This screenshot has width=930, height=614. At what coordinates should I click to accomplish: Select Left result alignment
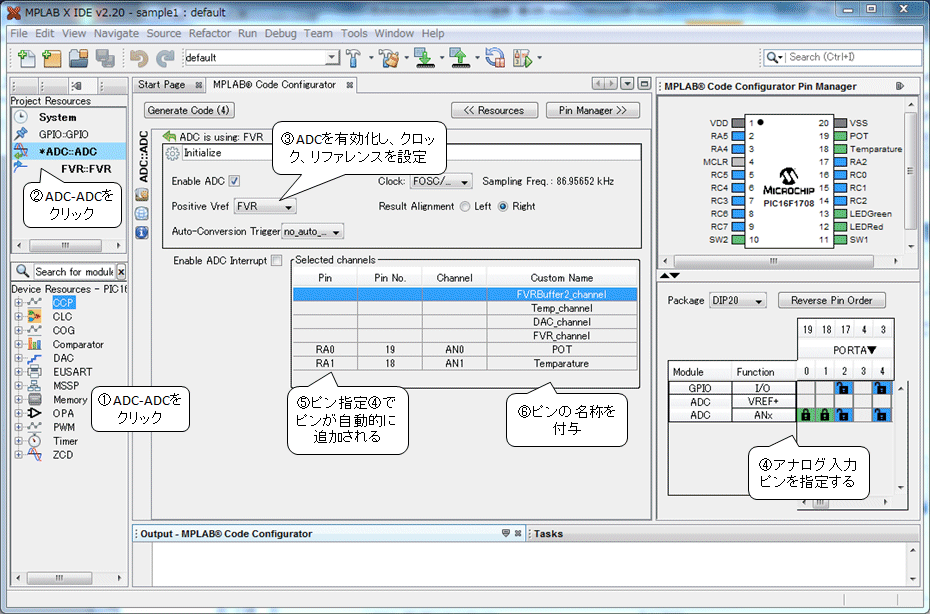pyautogui.click(x=465, y=206)
